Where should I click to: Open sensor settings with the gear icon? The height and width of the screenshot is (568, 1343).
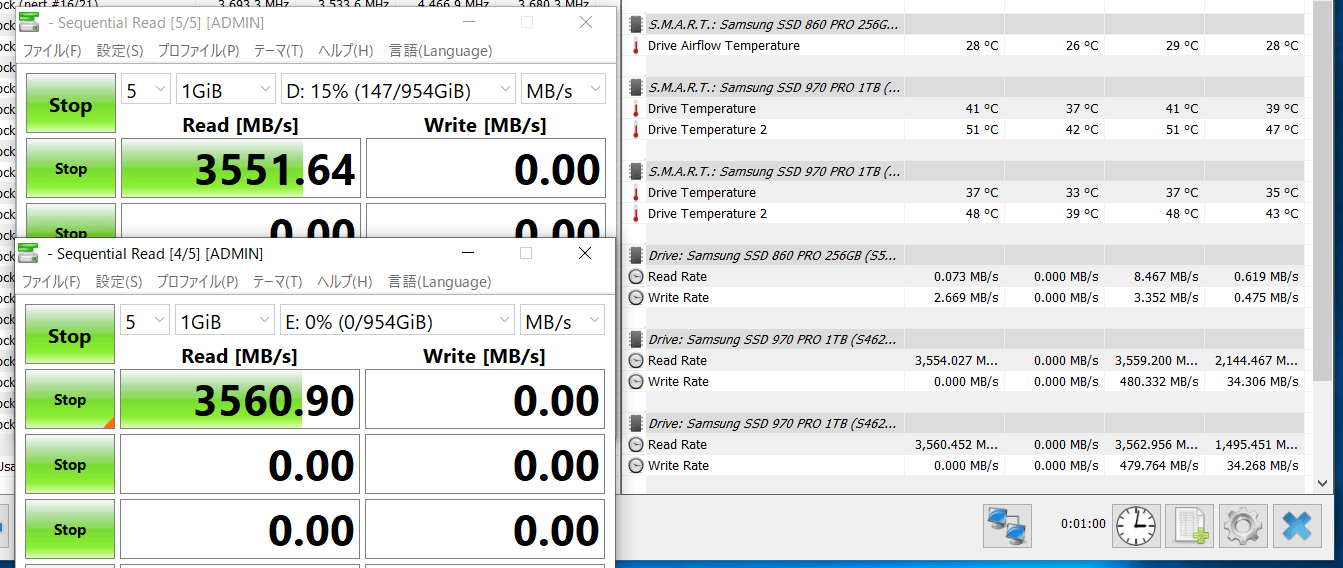pos(1243,526)
